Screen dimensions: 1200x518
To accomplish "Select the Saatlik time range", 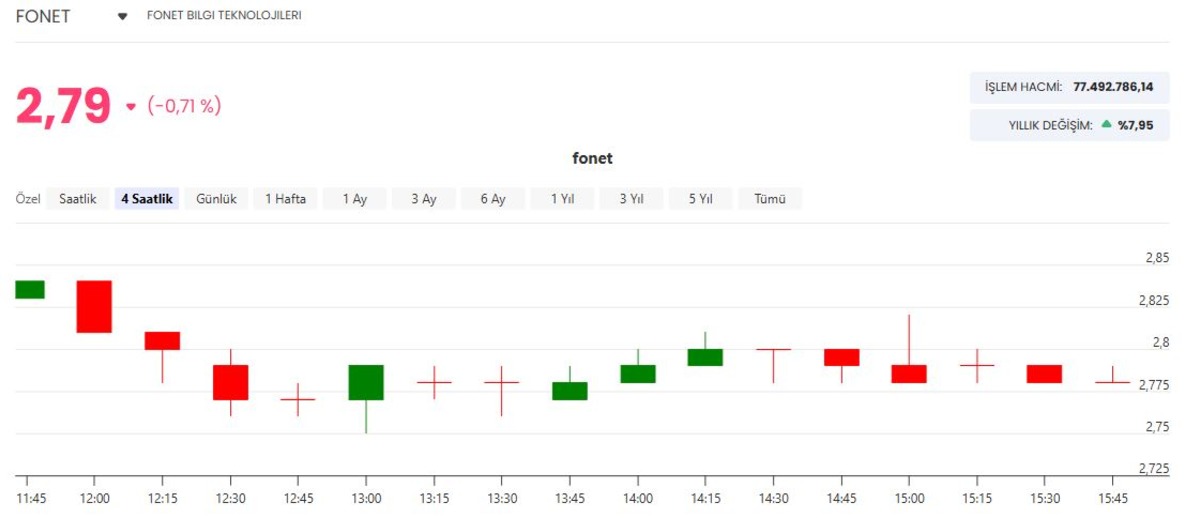I will pos(78,199).
